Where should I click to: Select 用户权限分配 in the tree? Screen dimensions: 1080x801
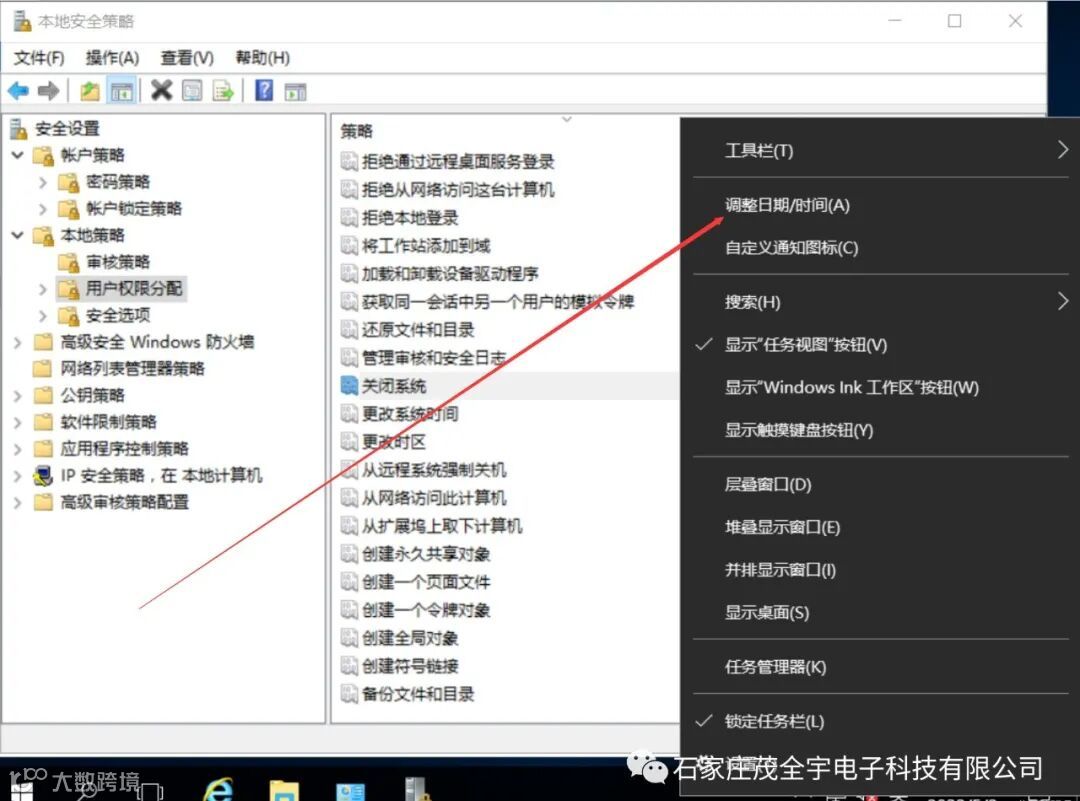click(134, 289)
